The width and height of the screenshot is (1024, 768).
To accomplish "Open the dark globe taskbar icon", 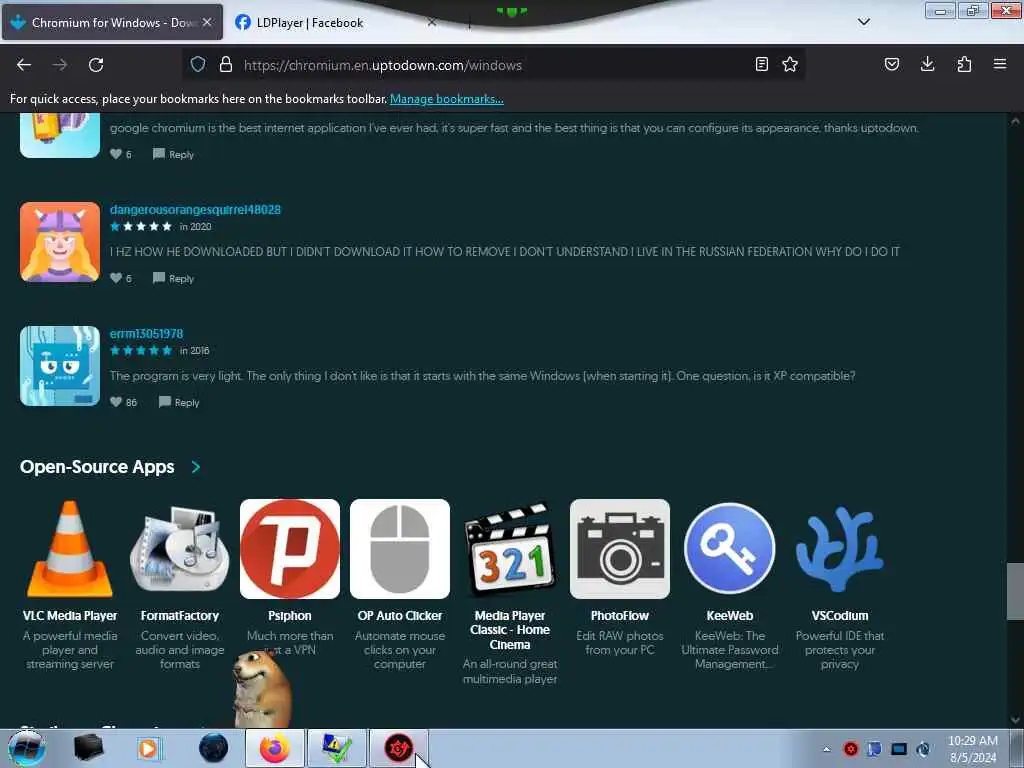I will (x=214, y=748).
